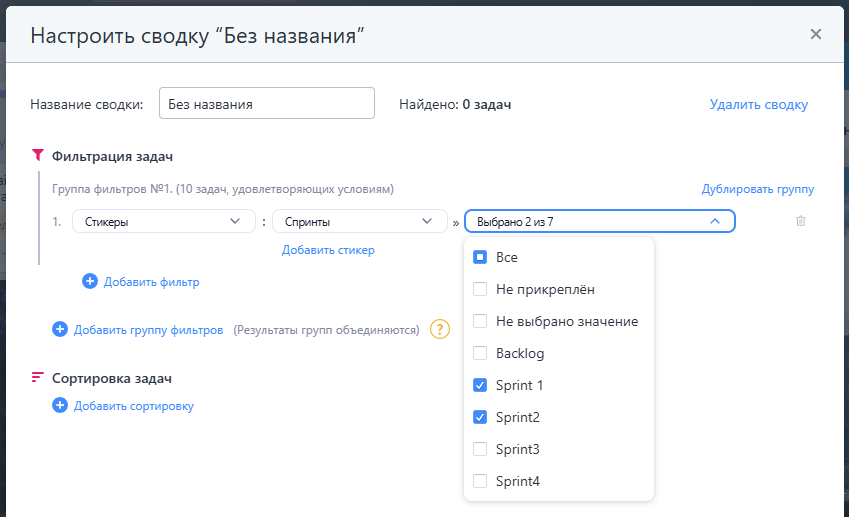The height and width of the screenshot is (517, 849).
Task: Click the trash icon to delete filter
Action: [800, 221]
